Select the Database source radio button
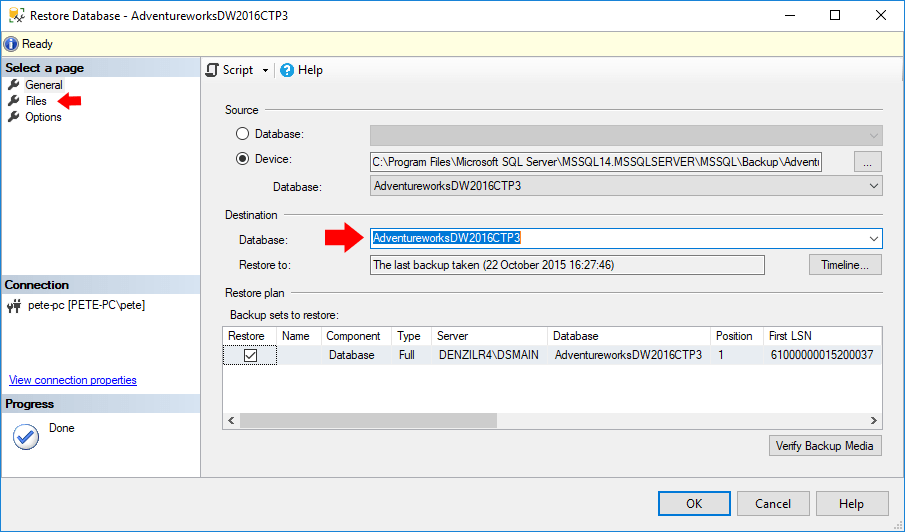 pyautogui.click(x=242, y=134)
